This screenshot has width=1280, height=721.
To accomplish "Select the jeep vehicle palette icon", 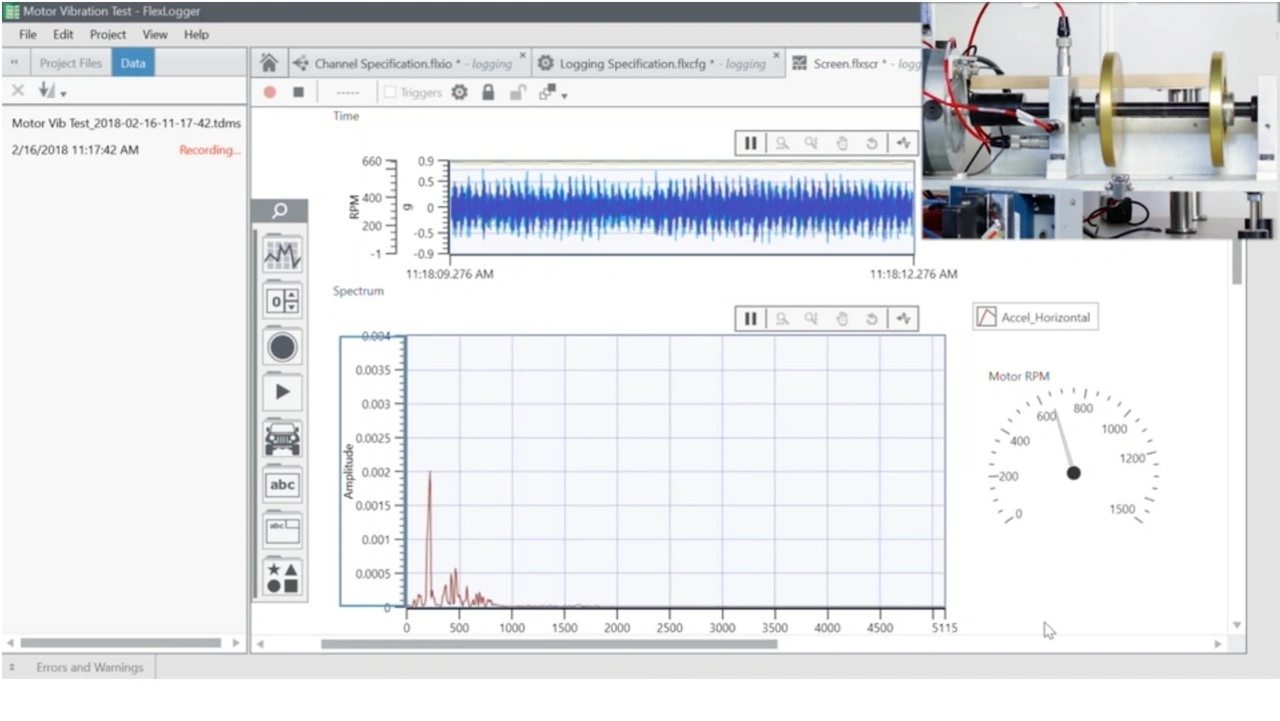I will point(282,438).
